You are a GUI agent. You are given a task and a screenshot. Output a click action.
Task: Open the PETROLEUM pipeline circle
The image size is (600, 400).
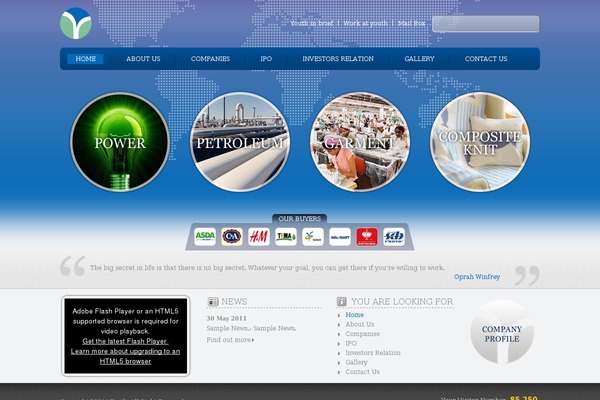[240, 142]
